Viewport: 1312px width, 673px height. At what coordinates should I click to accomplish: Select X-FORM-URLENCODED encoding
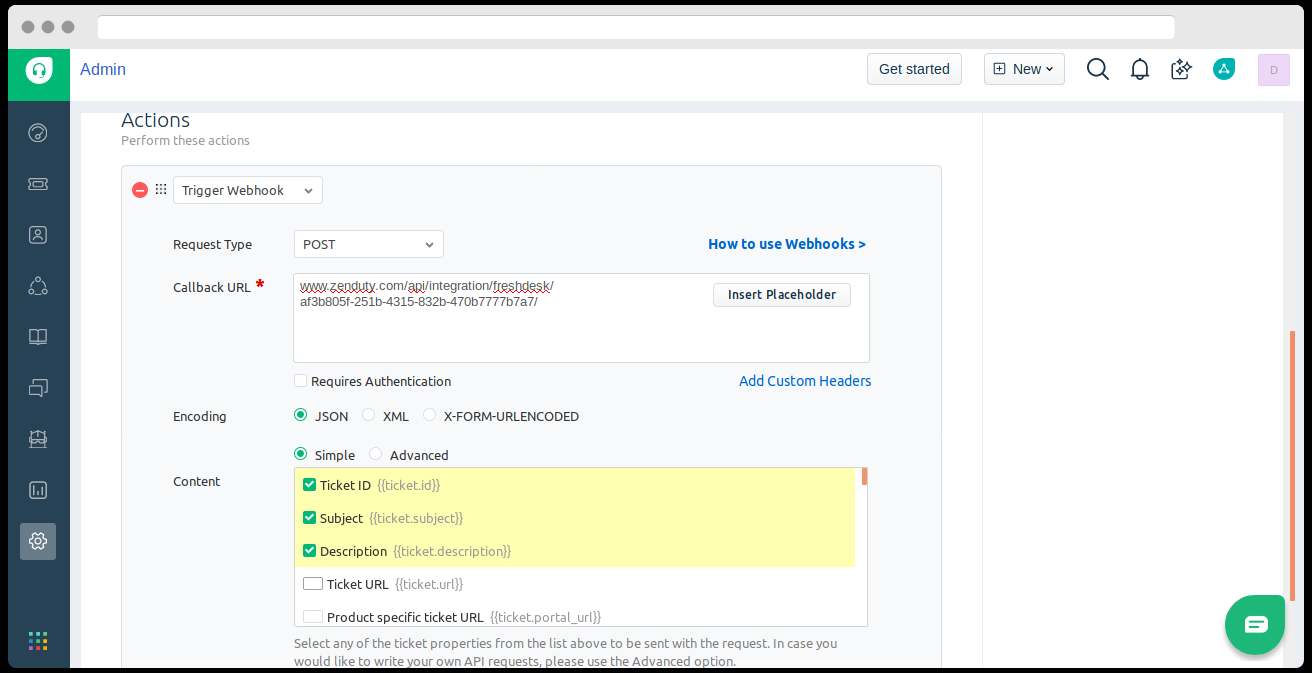point(430,415)
